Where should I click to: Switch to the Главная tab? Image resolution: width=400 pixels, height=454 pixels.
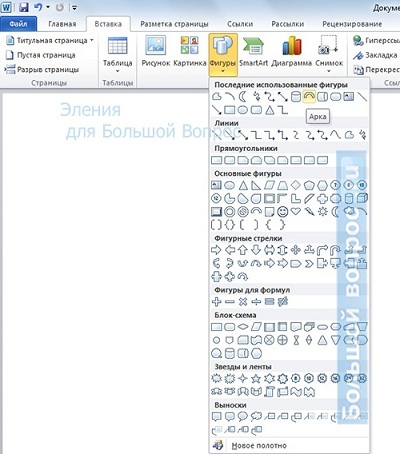pos(62,24)
